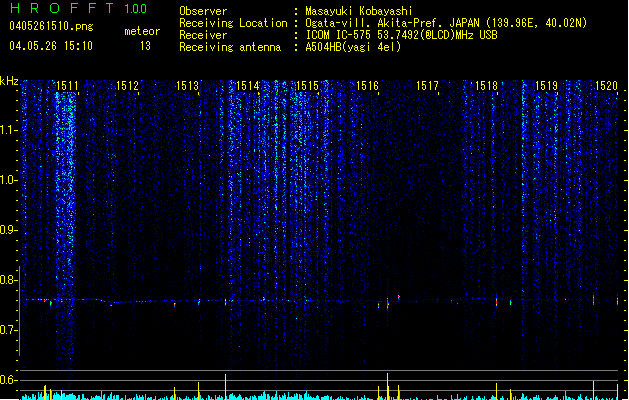Screen dimensions: 629x400
Task: Click the 1515 time marker
Action: click(307, 85)
